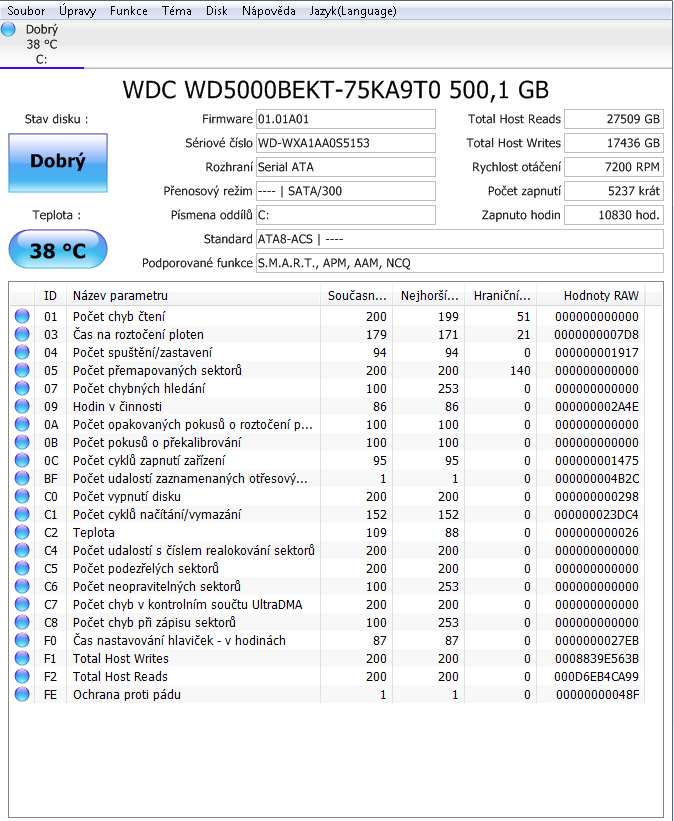Click status icon for Počet cyklů načítání/vymazání
Screen dimensions: 674x821
22,514
